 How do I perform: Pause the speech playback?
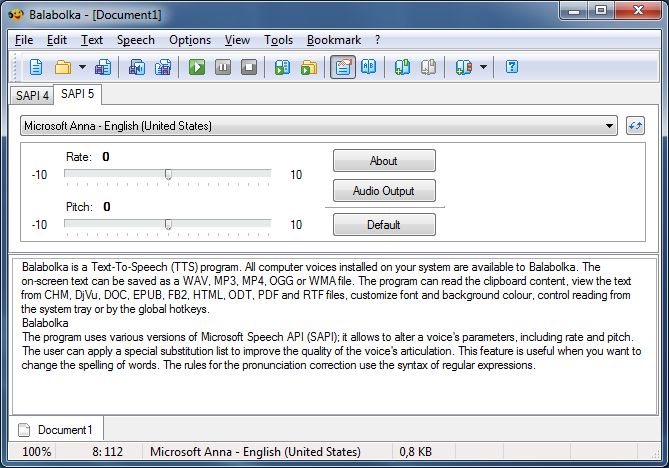click(x=223, y=67)
